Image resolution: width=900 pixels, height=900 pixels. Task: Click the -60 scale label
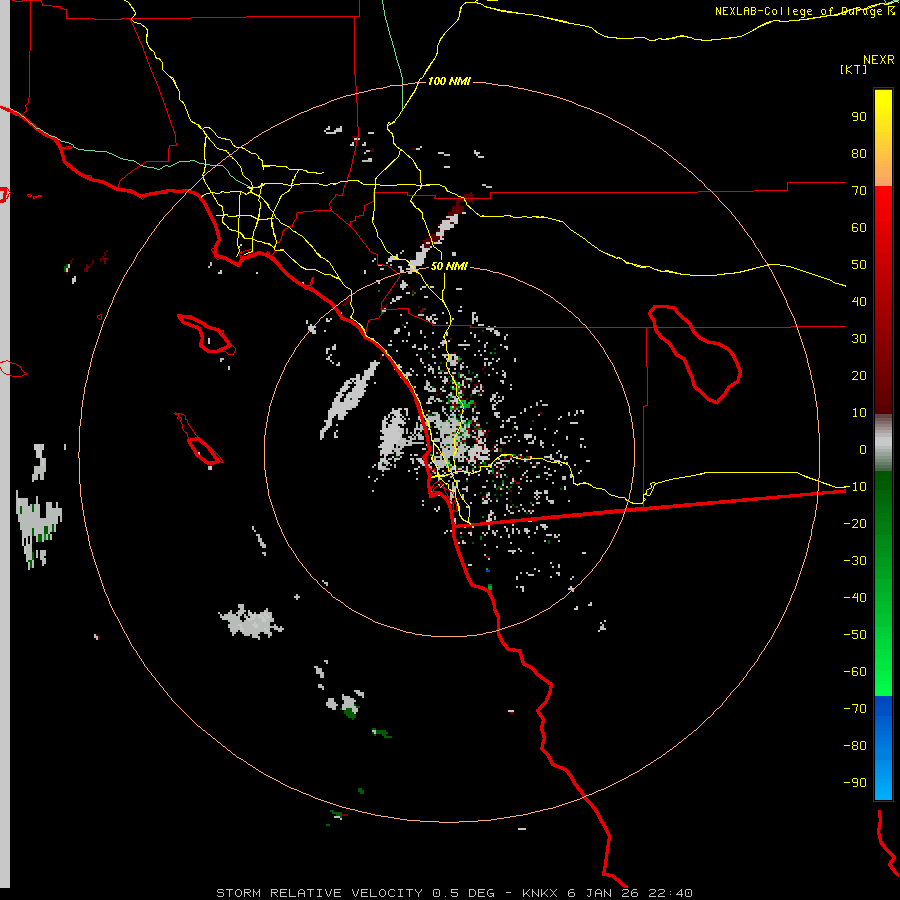pyautogui.click(x=855, y=672)
